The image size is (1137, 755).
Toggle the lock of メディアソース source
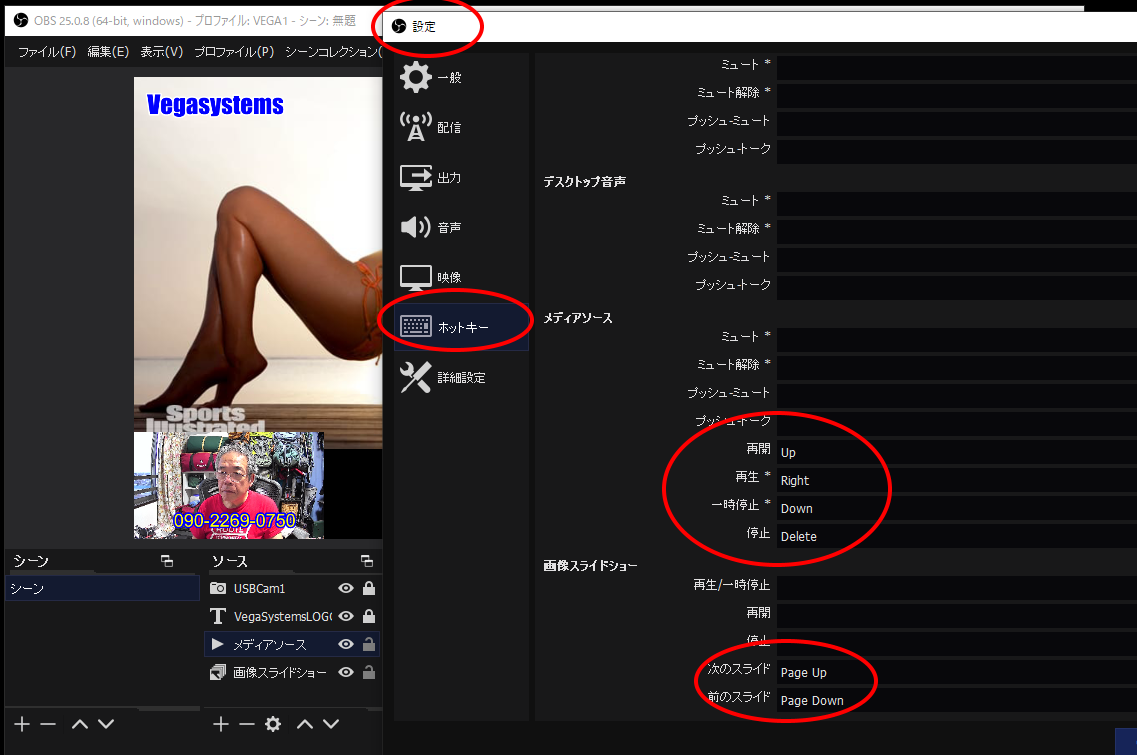[369, 644]
